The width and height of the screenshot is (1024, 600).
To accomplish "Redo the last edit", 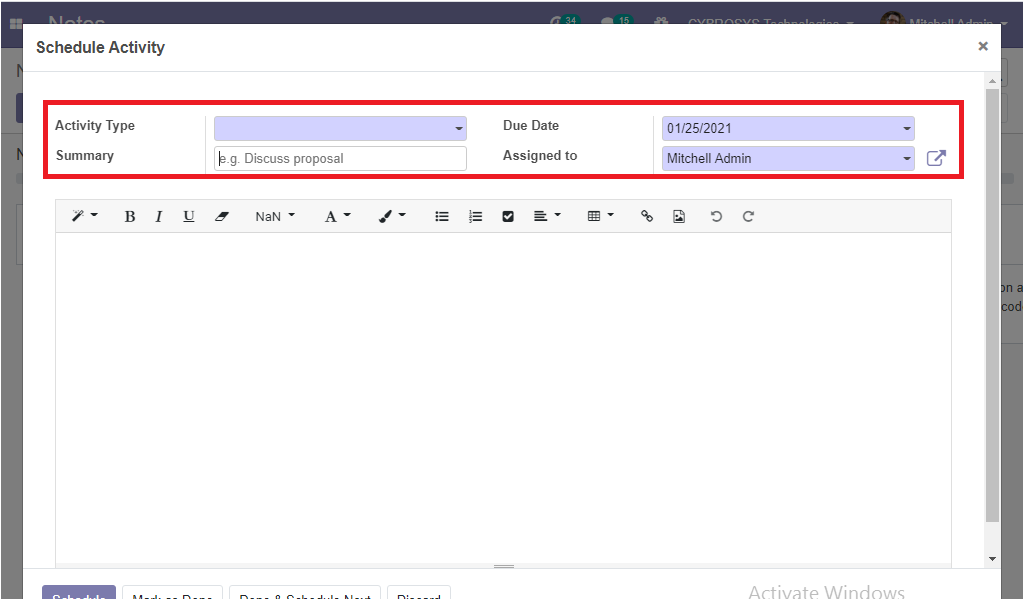I will (x=748, y=216).
